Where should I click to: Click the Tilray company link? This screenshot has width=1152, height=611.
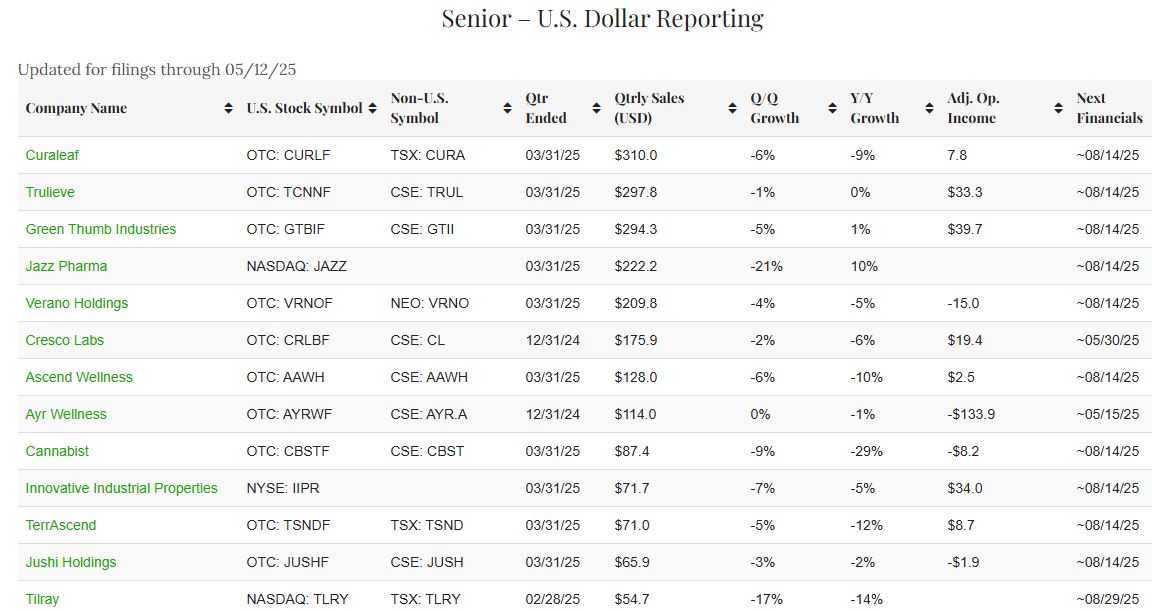point(42,599)
